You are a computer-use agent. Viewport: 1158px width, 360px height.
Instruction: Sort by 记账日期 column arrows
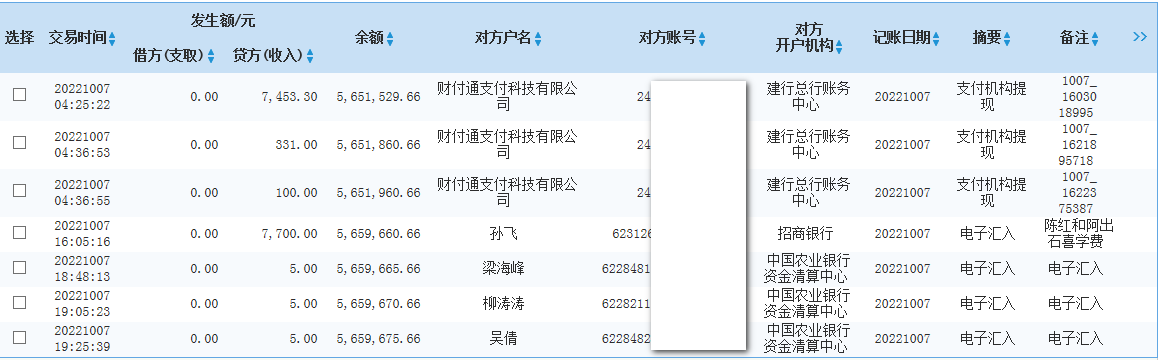tap(936, 39)
